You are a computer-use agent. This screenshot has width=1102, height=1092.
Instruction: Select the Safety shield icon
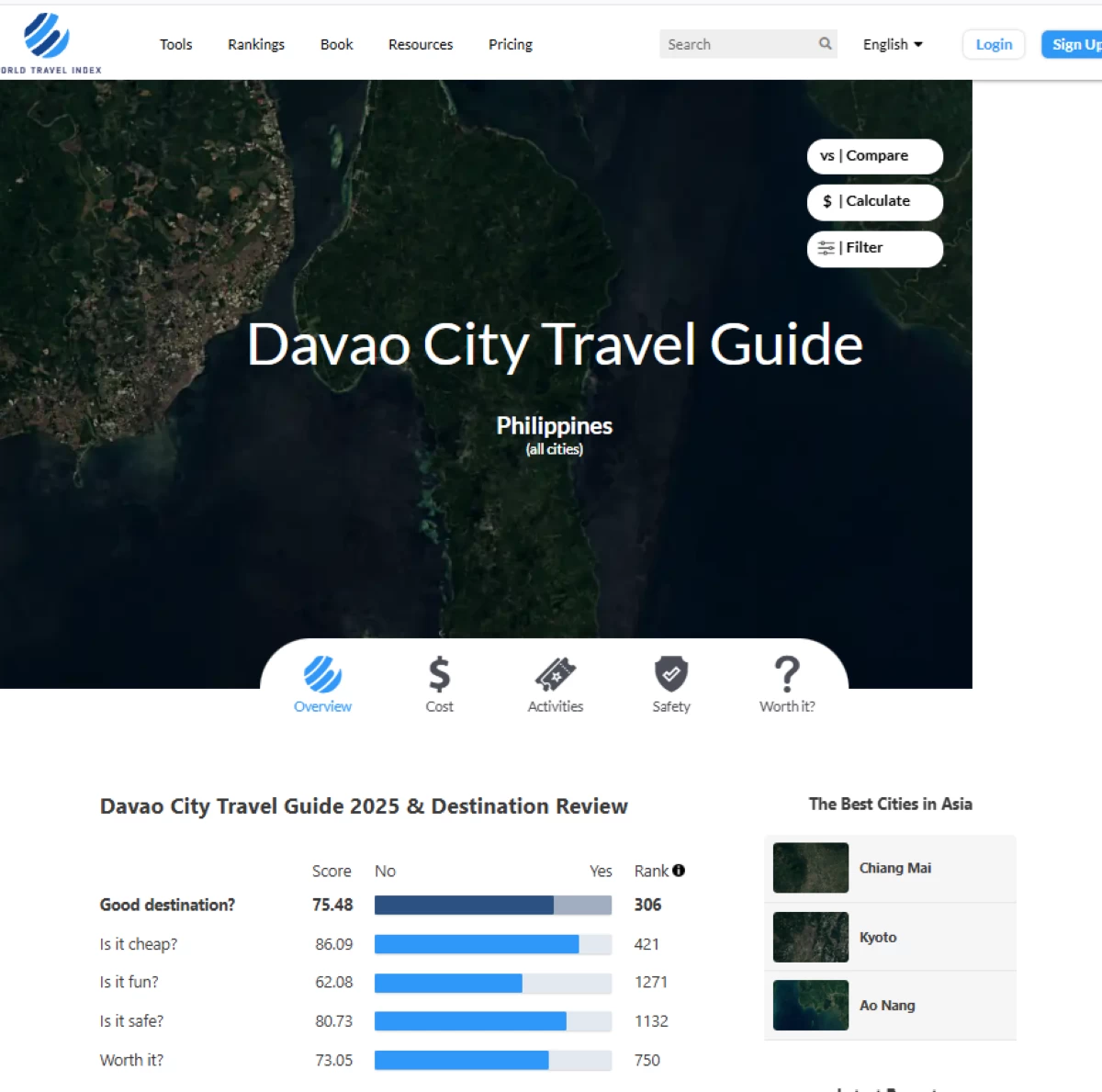[671, 675]
